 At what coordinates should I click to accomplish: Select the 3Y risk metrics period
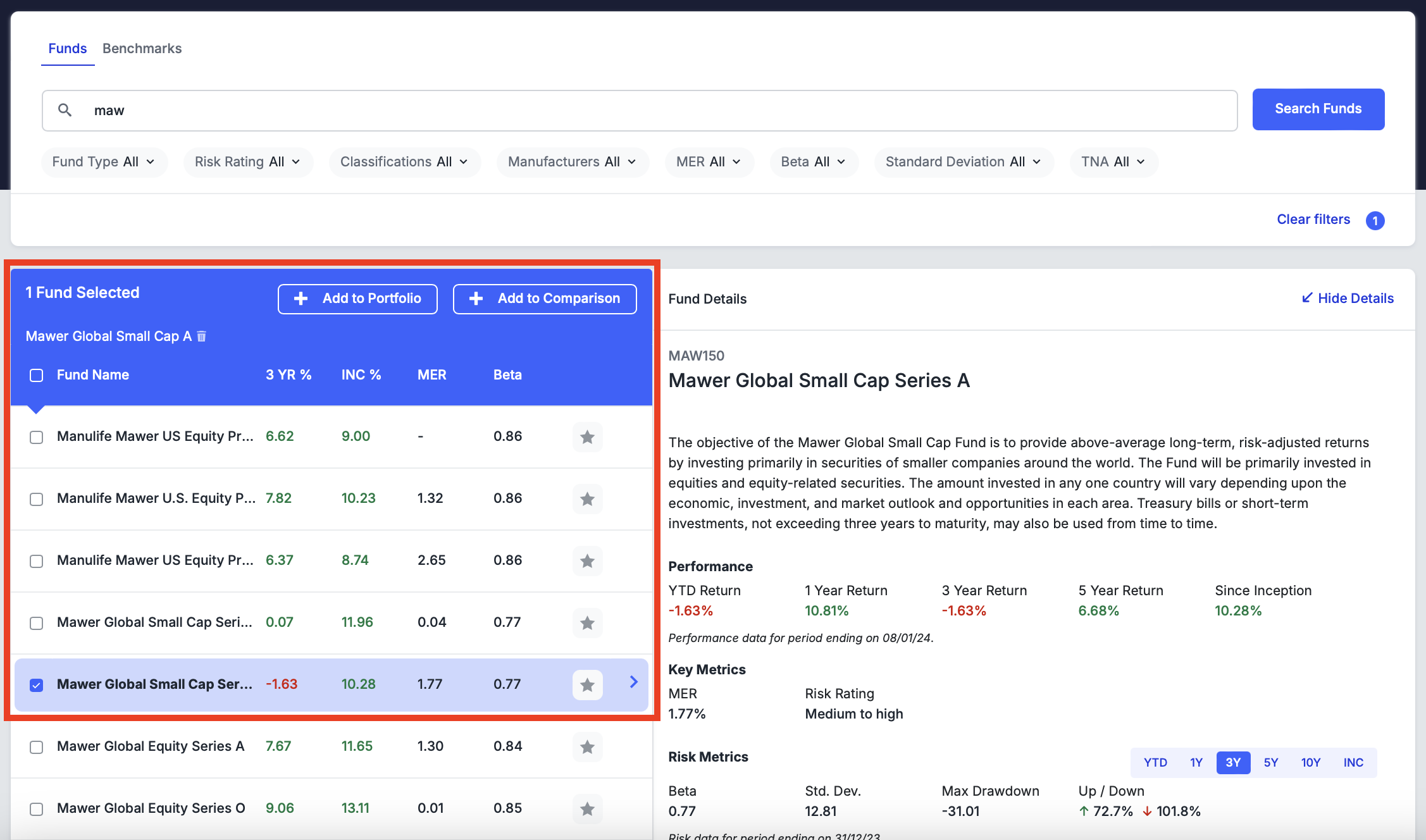click(x=1233, y=763)
